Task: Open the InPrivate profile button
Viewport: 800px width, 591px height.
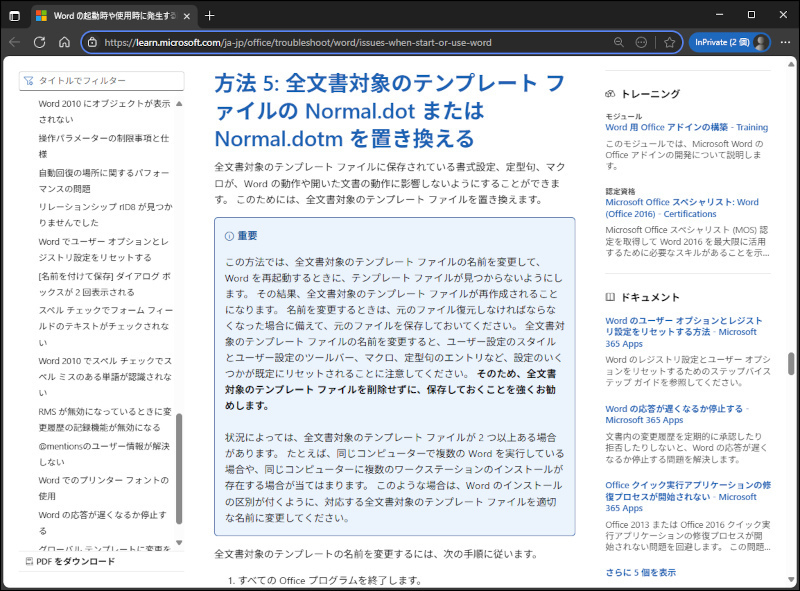Action: coord(730,42)
